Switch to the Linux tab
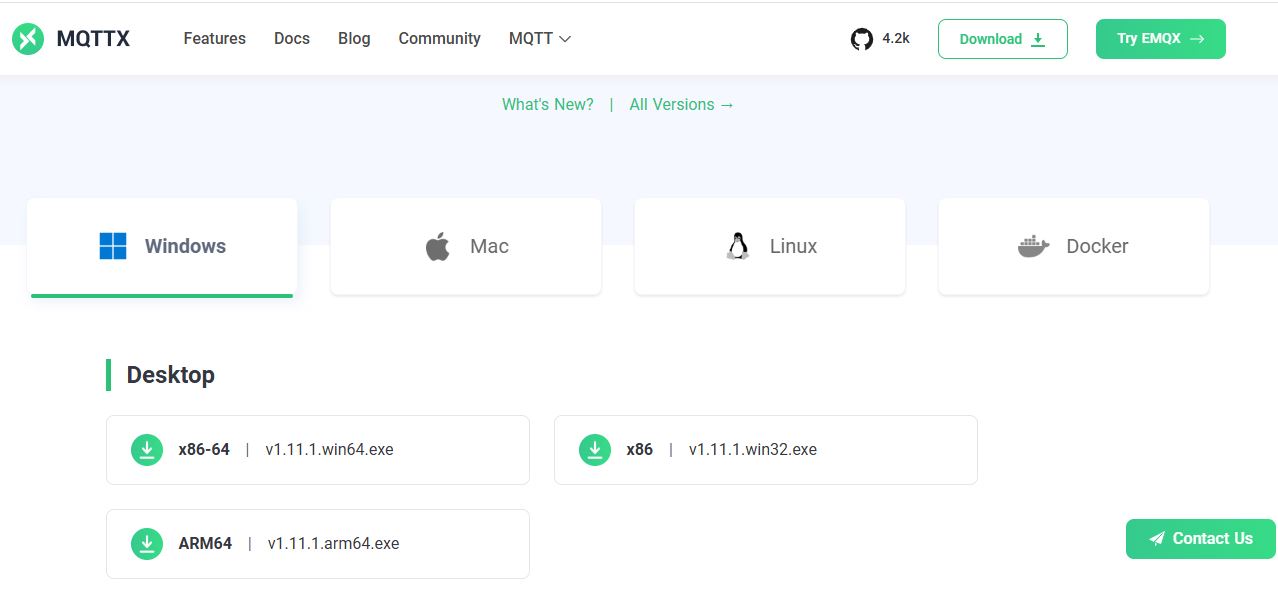The image size is (1278, 595). point(770,246)
